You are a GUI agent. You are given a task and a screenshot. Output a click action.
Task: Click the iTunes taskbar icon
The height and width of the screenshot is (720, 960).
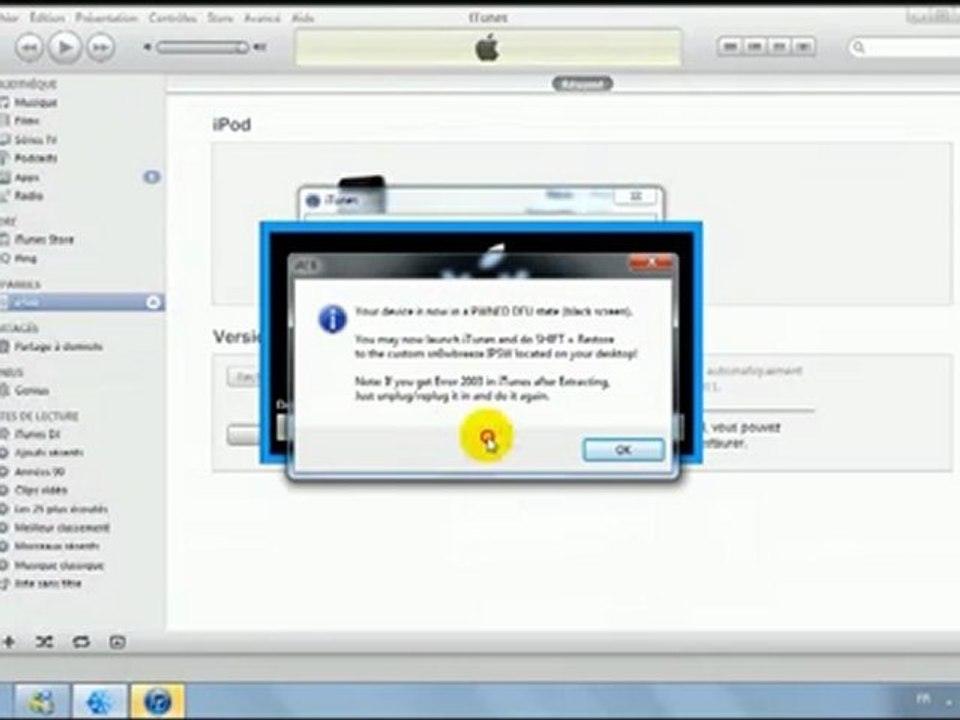(157, 701)
